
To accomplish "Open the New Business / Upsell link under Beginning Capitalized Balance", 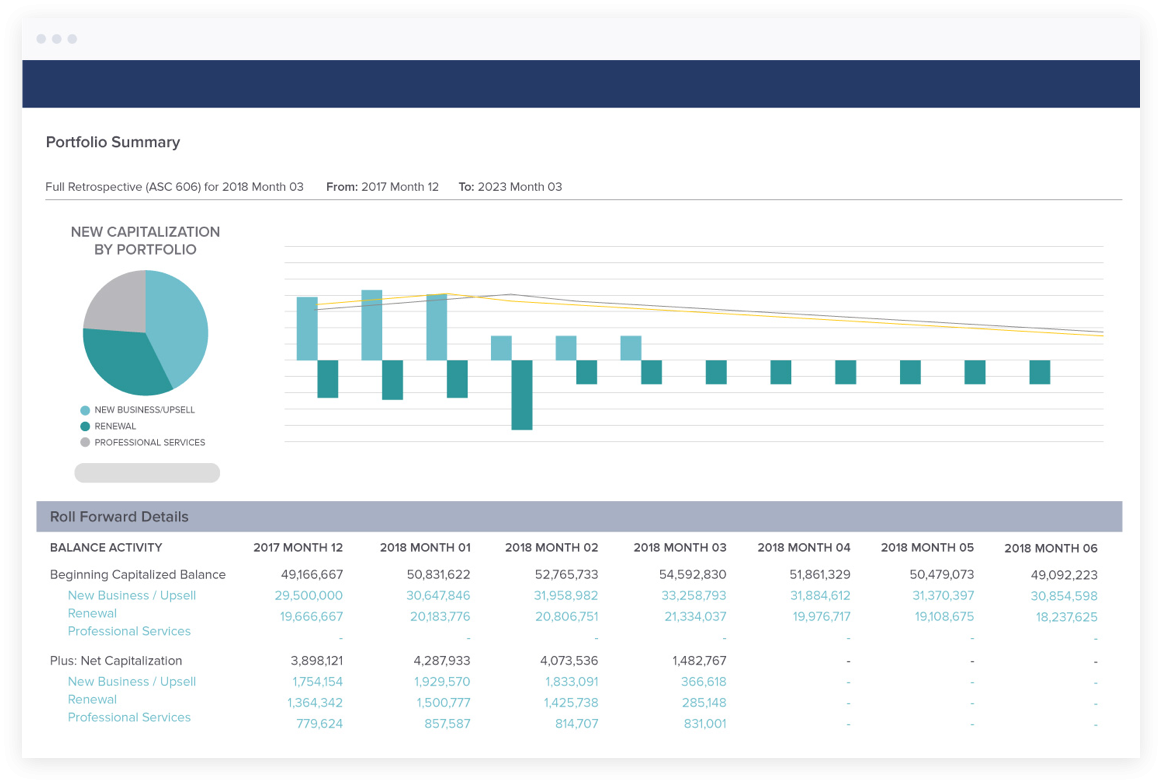I will point(131,595).
